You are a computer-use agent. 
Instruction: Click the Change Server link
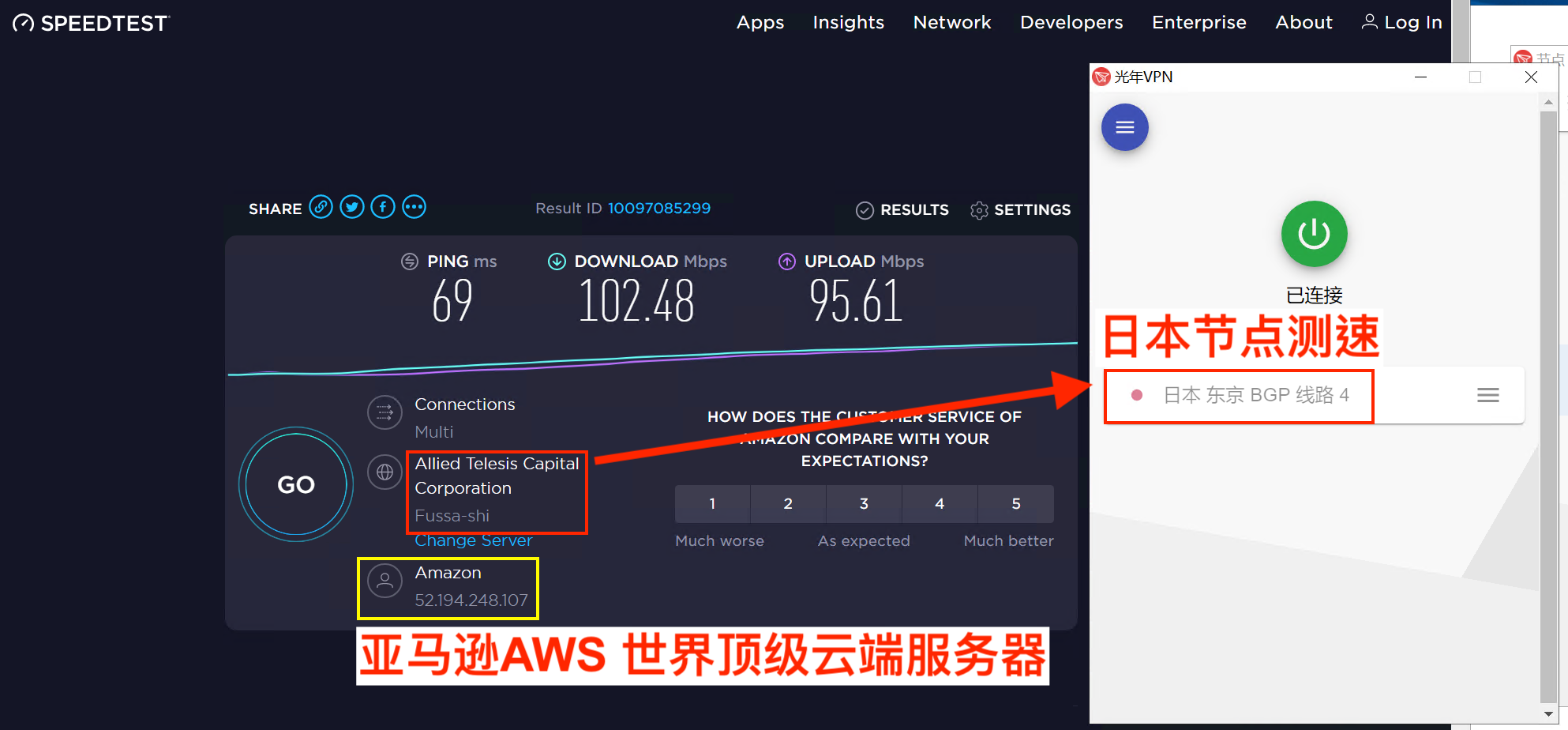474,540
